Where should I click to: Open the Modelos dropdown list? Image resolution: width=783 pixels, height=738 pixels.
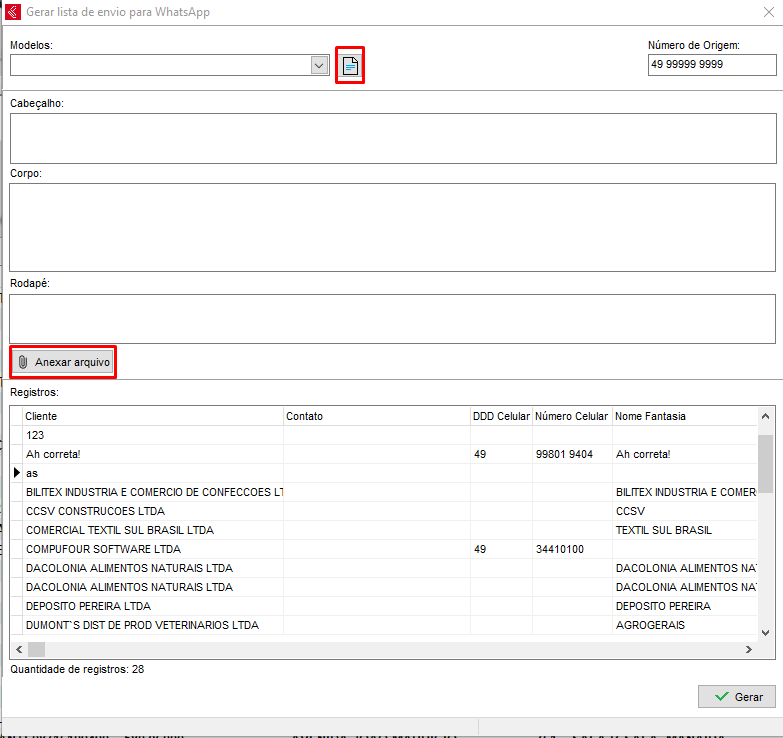pyautogui.click(x=319, y=65)
